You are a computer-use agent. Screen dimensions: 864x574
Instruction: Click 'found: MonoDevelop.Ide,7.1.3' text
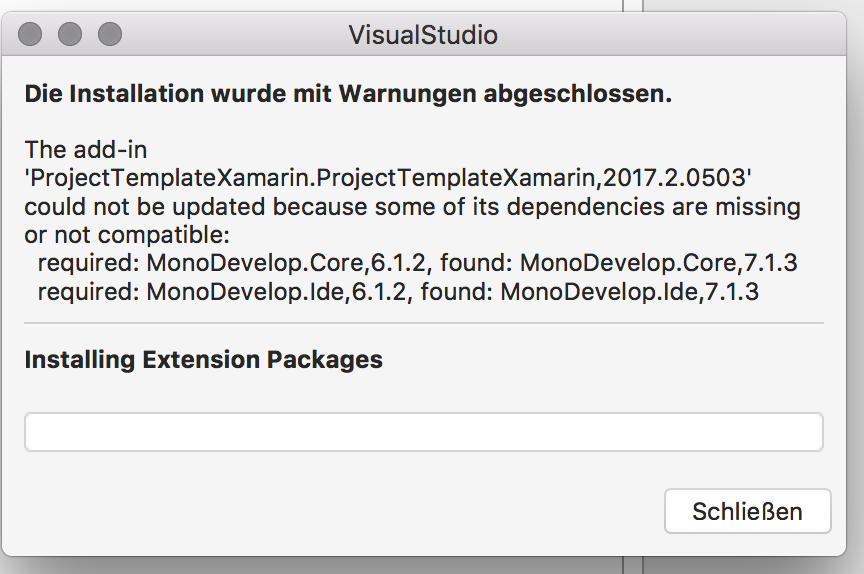(x=598, y=292)
